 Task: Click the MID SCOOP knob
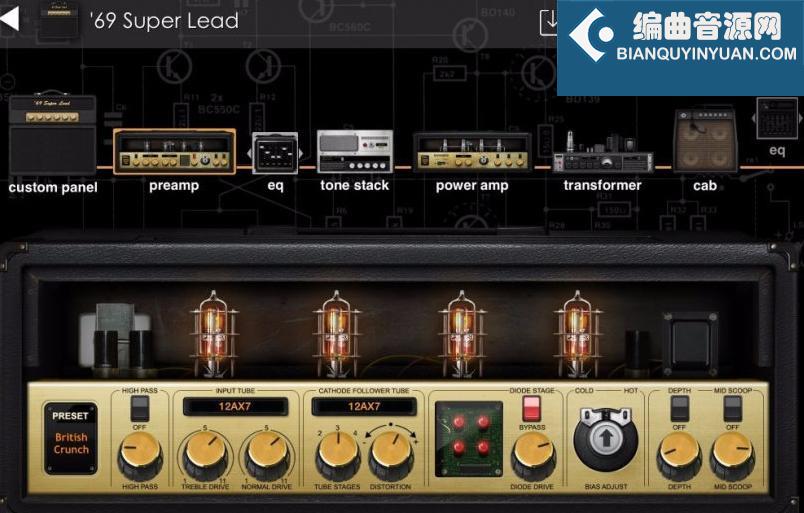pos(732,455)
